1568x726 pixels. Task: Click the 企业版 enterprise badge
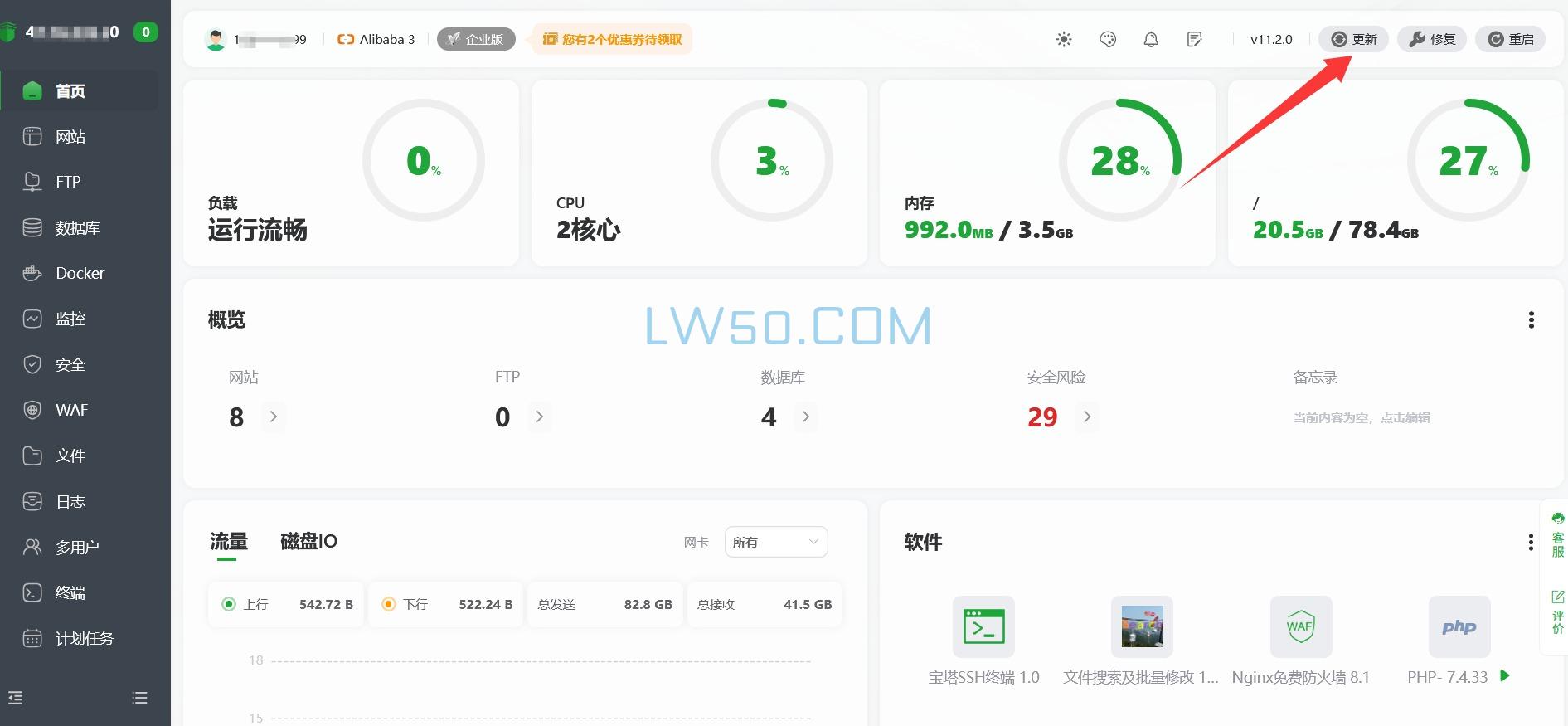476,39
